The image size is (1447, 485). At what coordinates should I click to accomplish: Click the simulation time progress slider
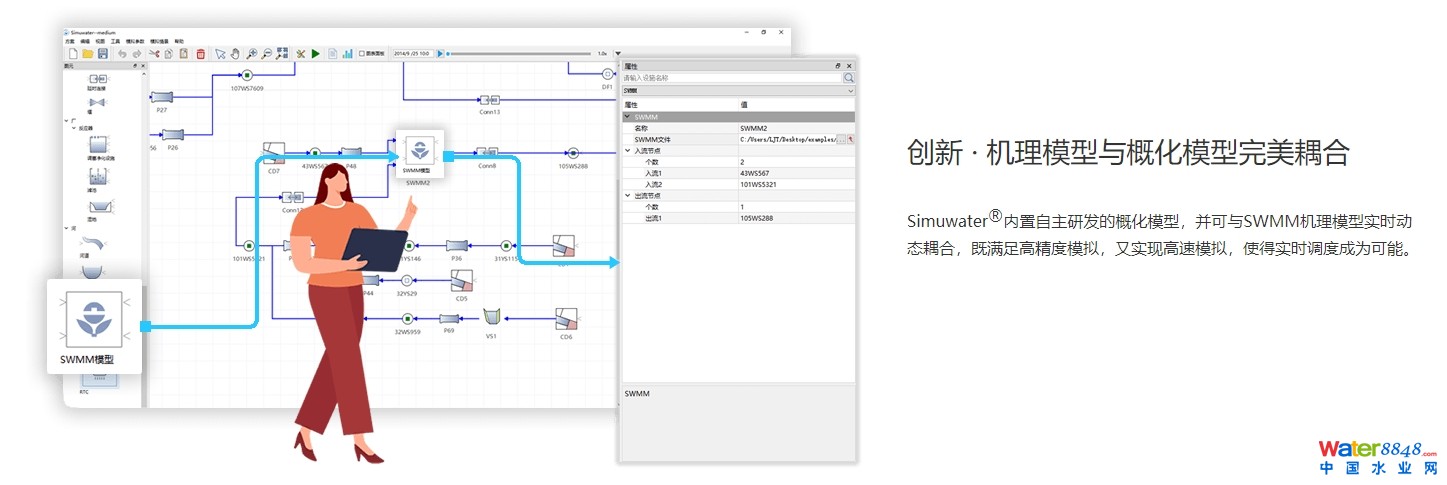pyautogui.click(x=520, y=53)
